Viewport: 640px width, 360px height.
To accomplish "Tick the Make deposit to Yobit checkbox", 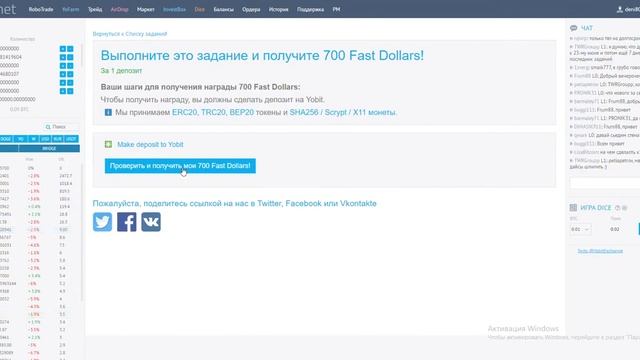I will 108,144.
